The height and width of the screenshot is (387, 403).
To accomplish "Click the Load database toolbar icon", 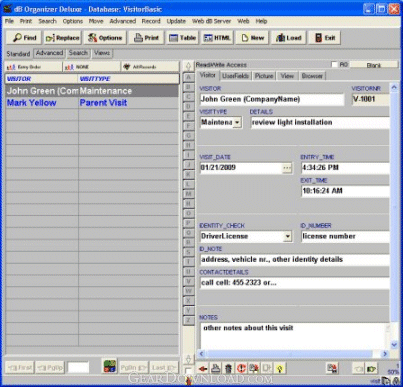I will [288, 38].
